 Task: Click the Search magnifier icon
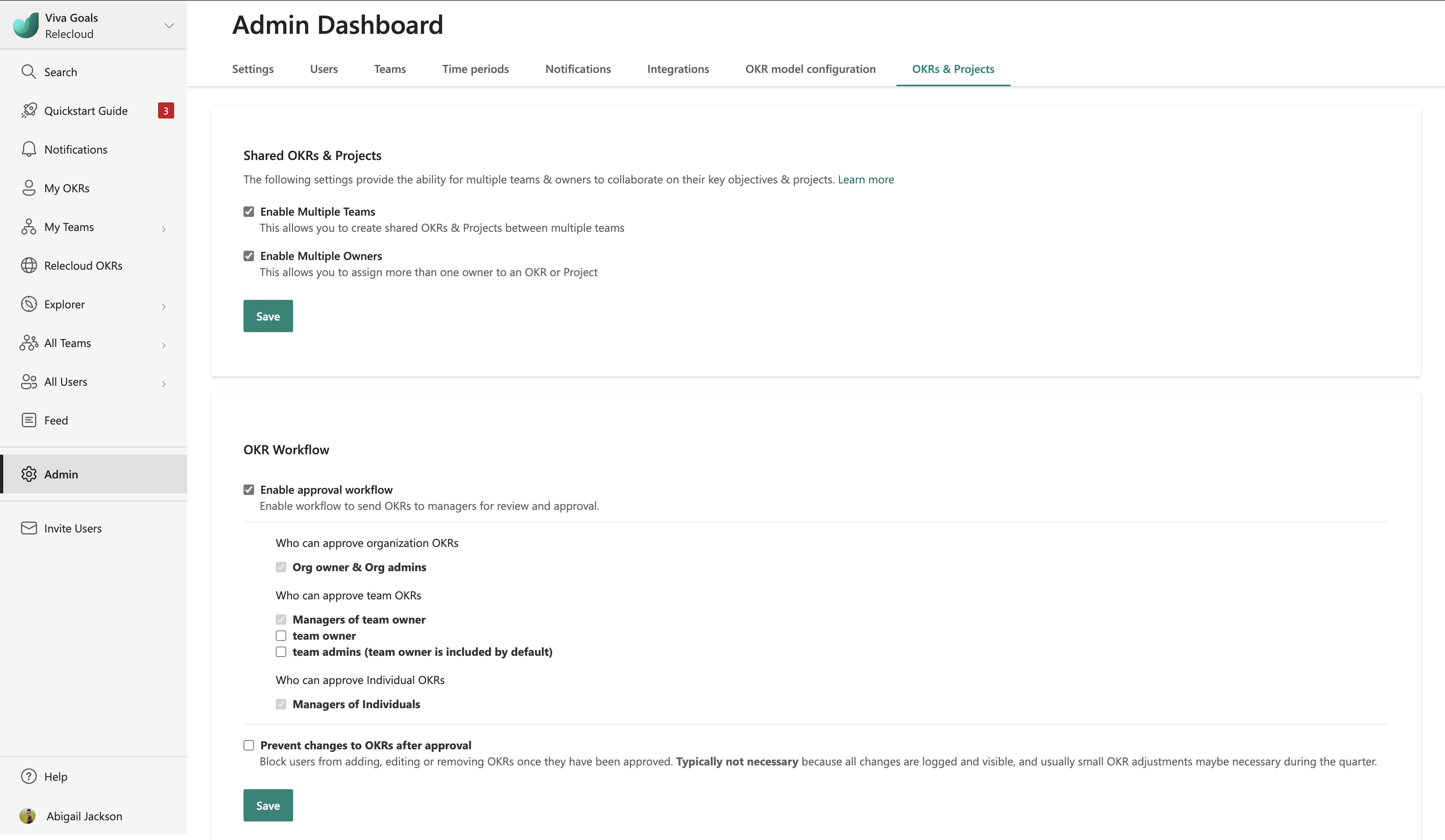[x=29, y=72]
